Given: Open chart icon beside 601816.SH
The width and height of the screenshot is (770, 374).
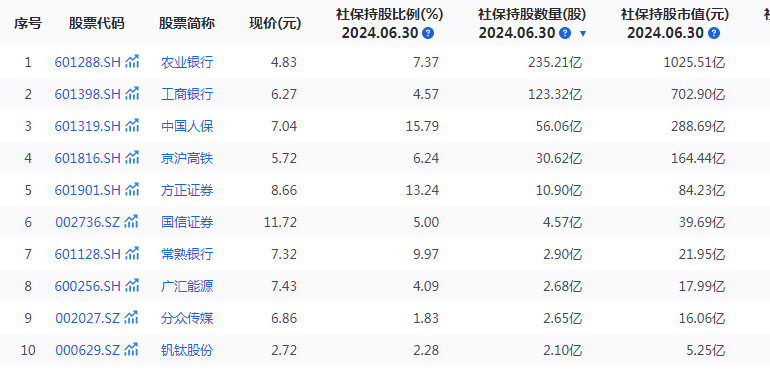Looking at the screenshot, I should (x=132, y=158).
